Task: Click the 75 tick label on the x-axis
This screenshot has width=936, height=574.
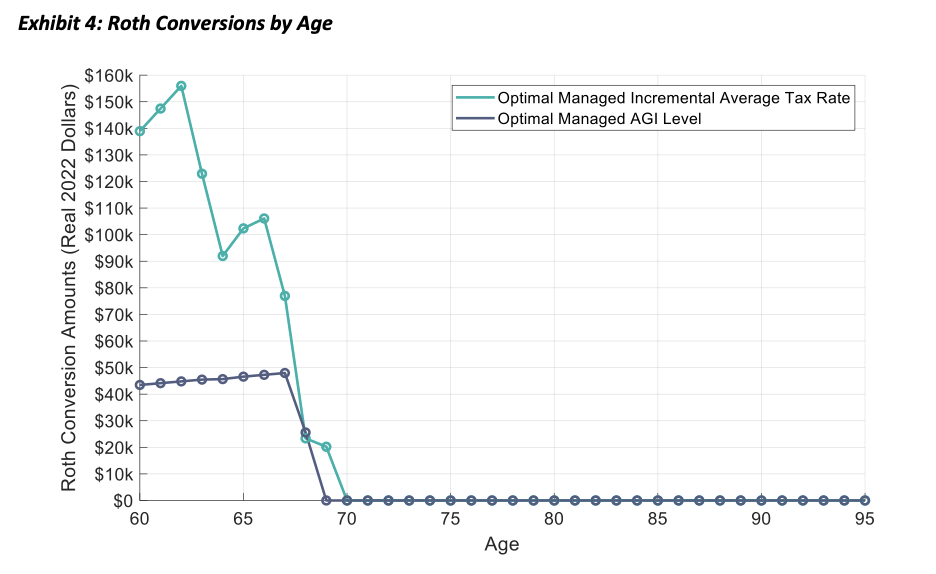Action: (x=450, y=520)
